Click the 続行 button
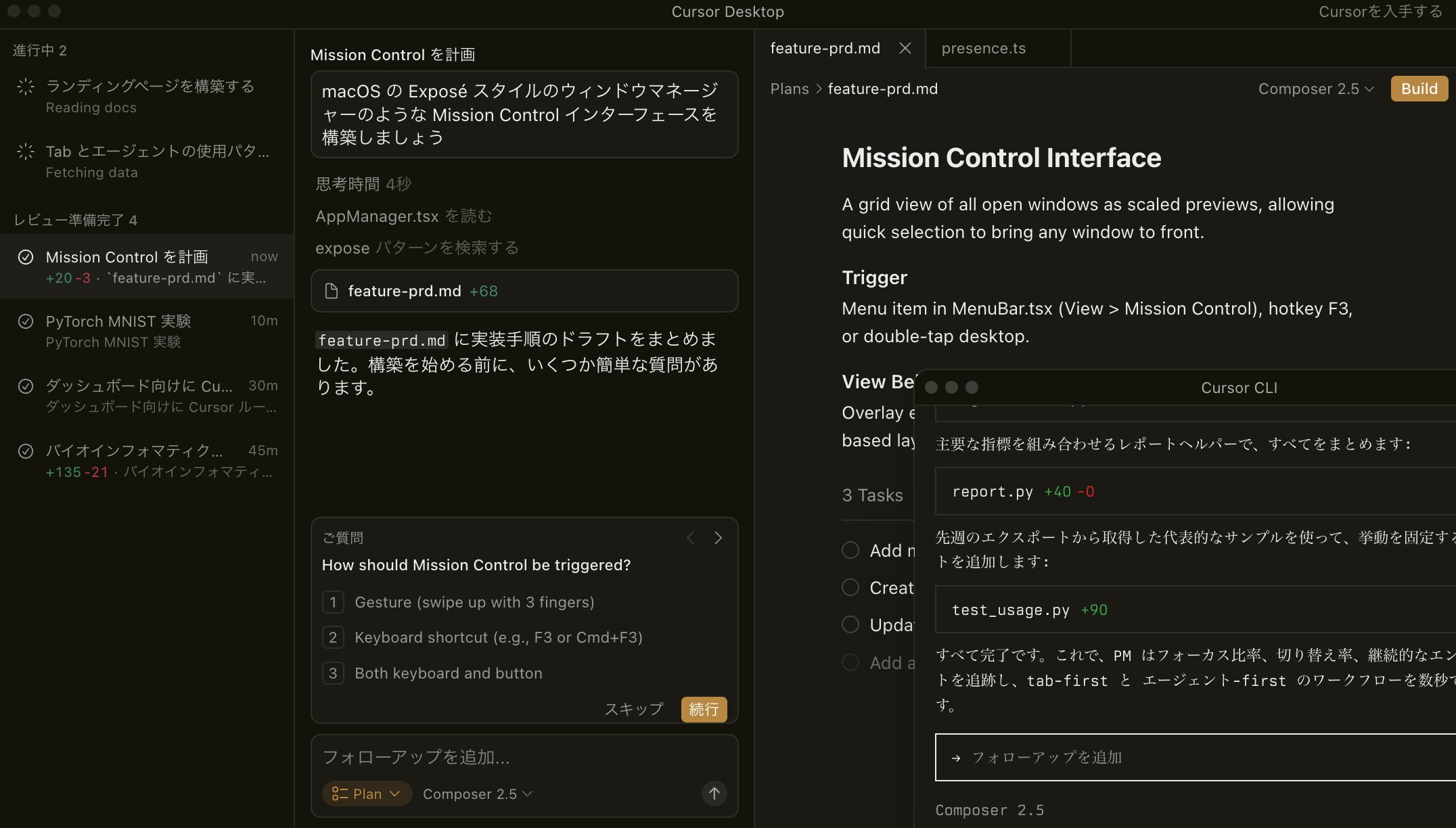 704,709
